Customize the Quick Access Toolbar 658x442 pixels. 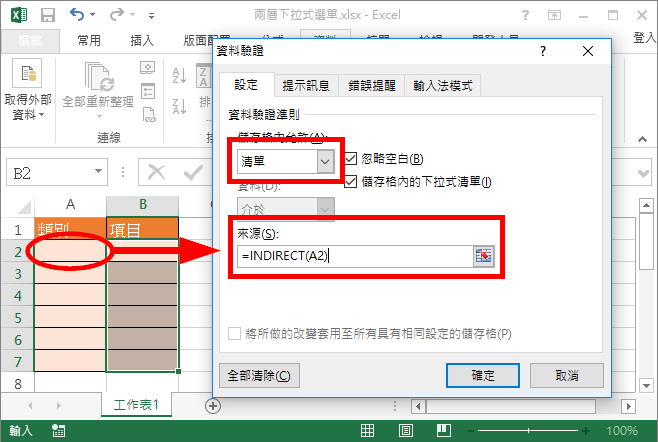[x=151, y=16]
